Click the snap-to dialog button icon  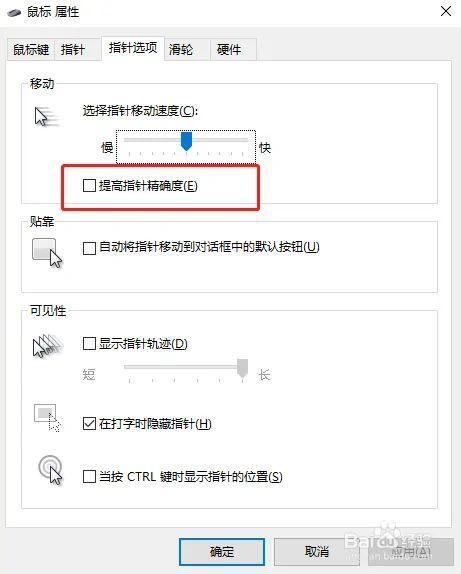pyautogui.click(x=47, y=253)
